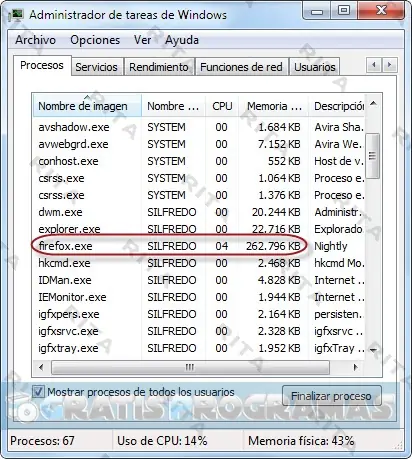Click the Task Manager title bar icon
412x459 pixels.
[x=17, y=14]
